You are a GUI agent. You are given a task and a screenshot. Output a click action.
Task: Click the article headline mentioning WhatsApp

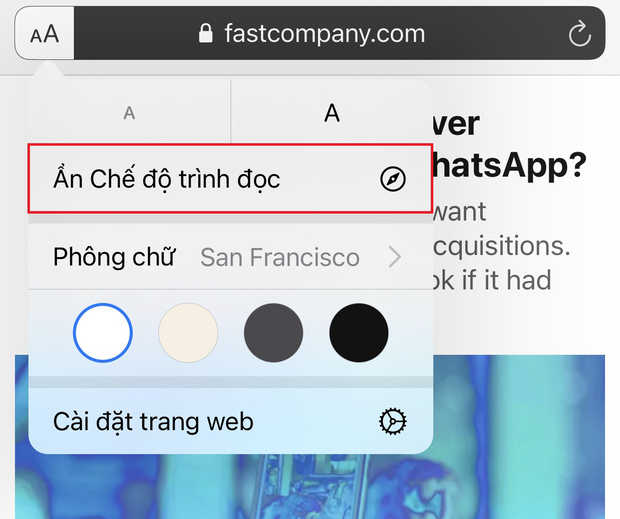coord(508,145)
